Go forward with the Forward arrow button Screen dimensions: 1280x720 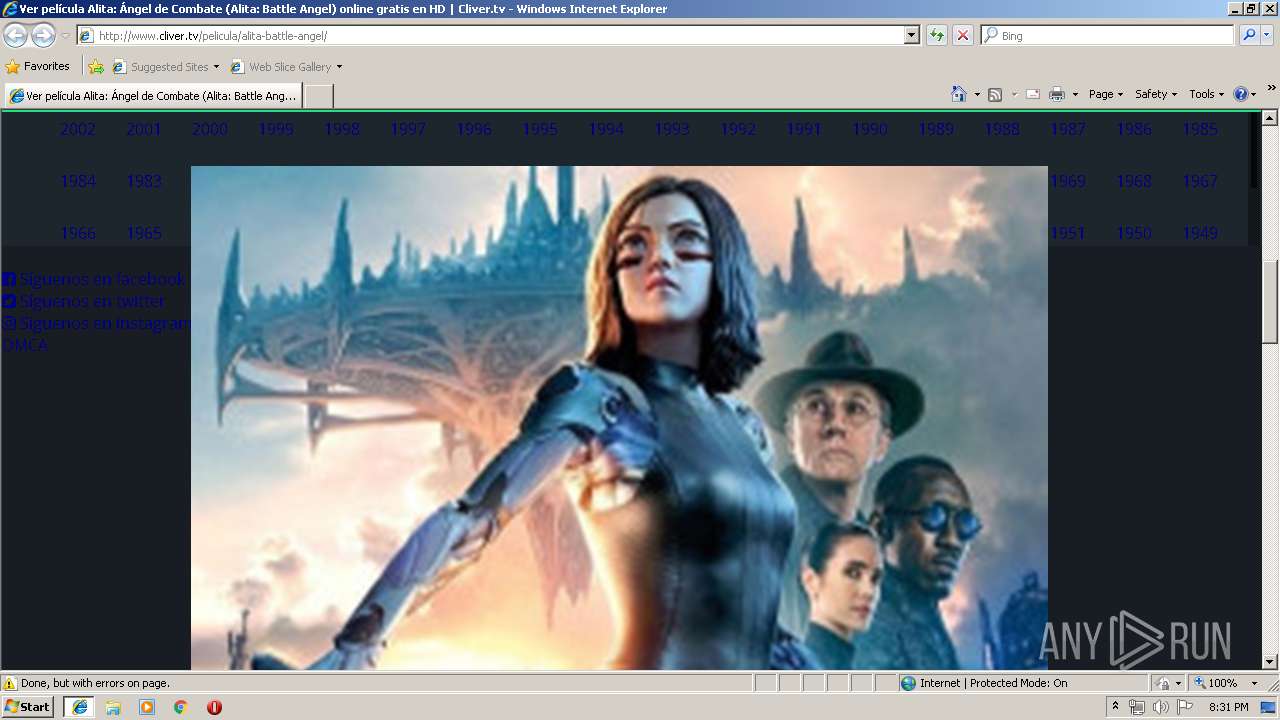(43, 35)
